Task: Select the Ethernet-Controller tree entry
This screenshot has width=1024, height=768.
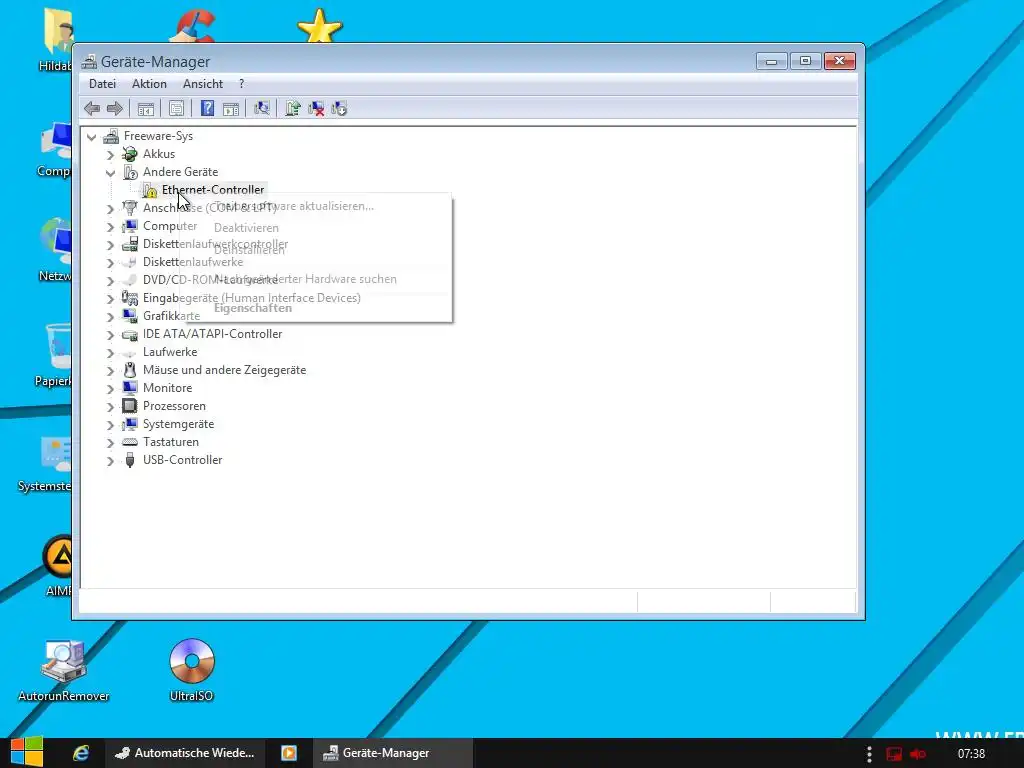Action: (x=213, y=190)
